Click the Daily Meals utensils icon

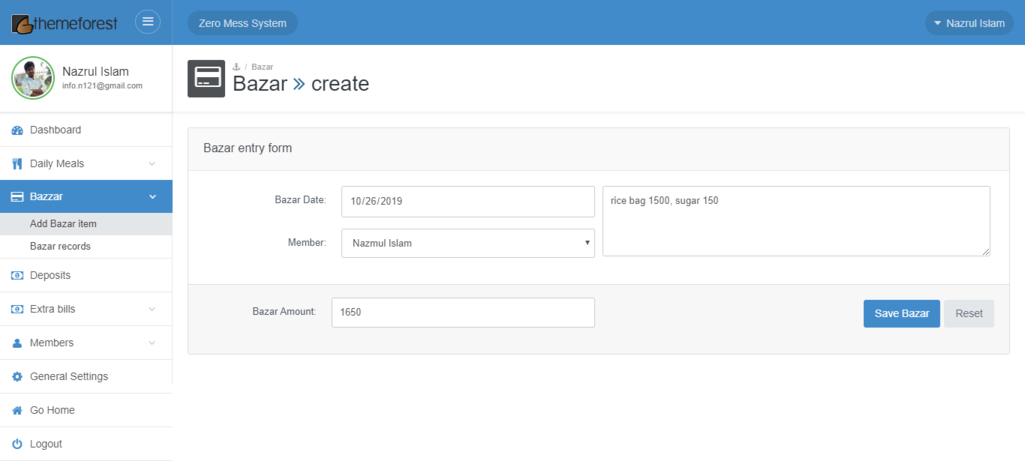click(17, 164)
